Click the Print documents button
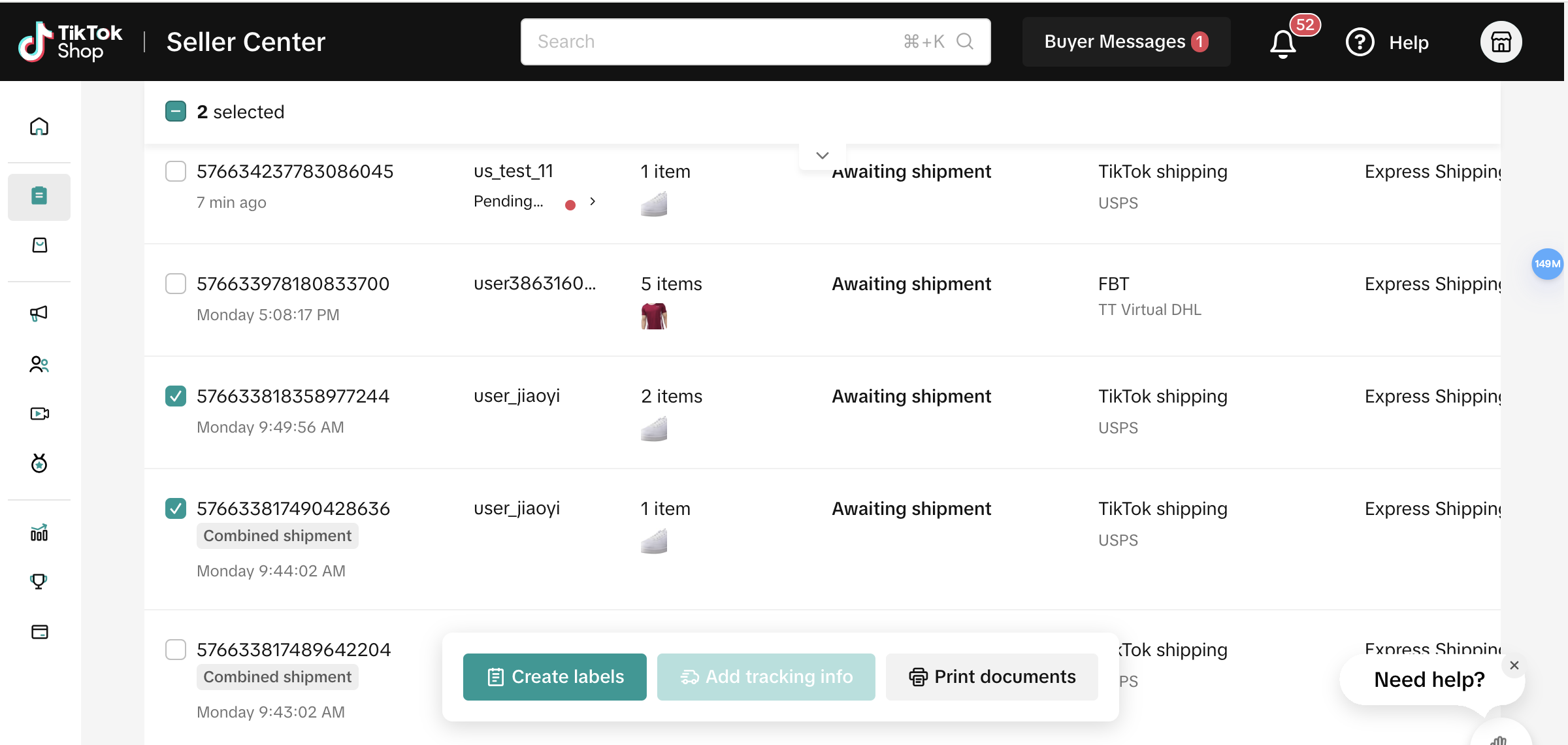 pos(992,677)
